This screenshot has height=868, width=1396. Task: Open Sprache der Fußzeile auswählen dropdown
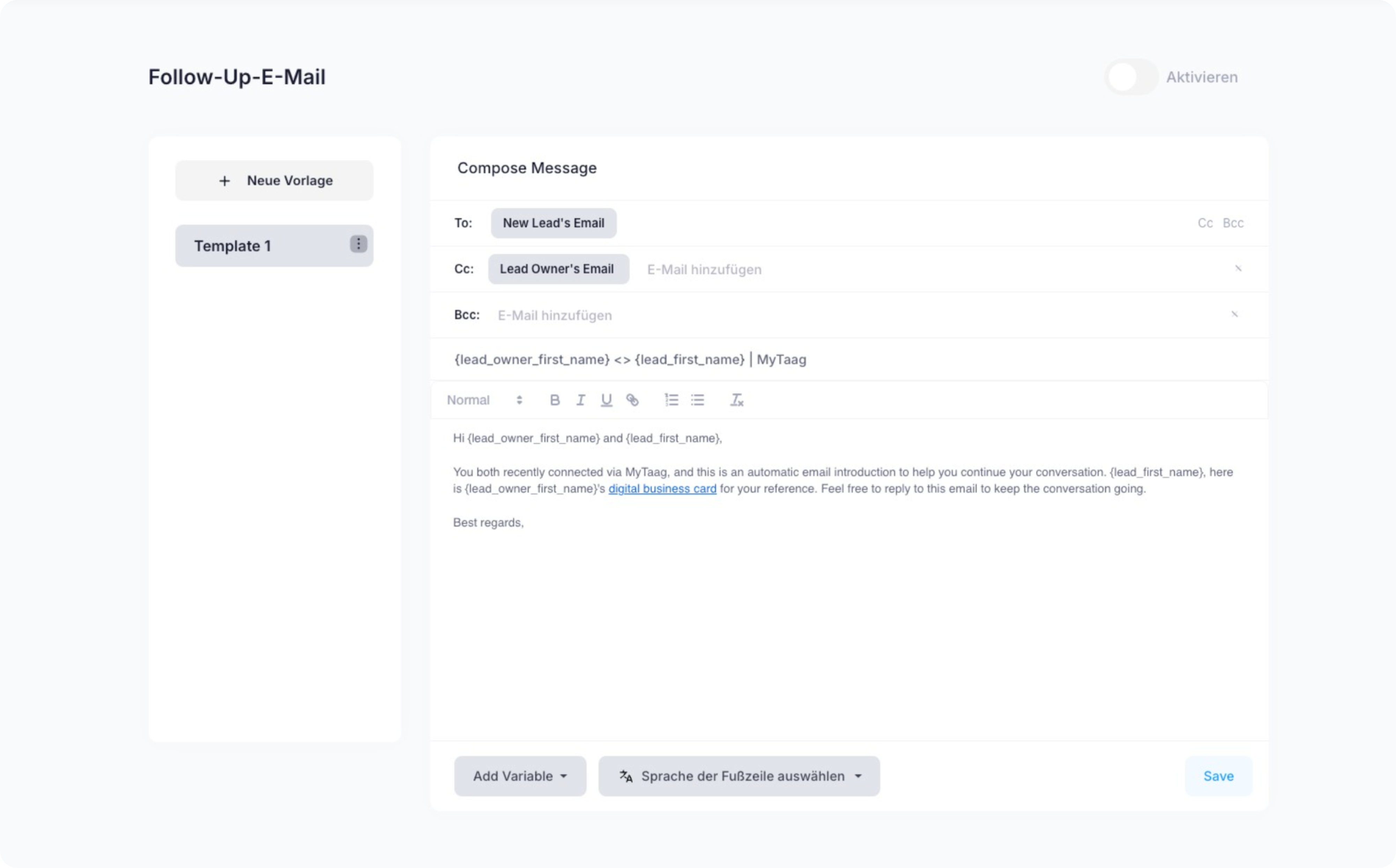click(x=738, y=776)
